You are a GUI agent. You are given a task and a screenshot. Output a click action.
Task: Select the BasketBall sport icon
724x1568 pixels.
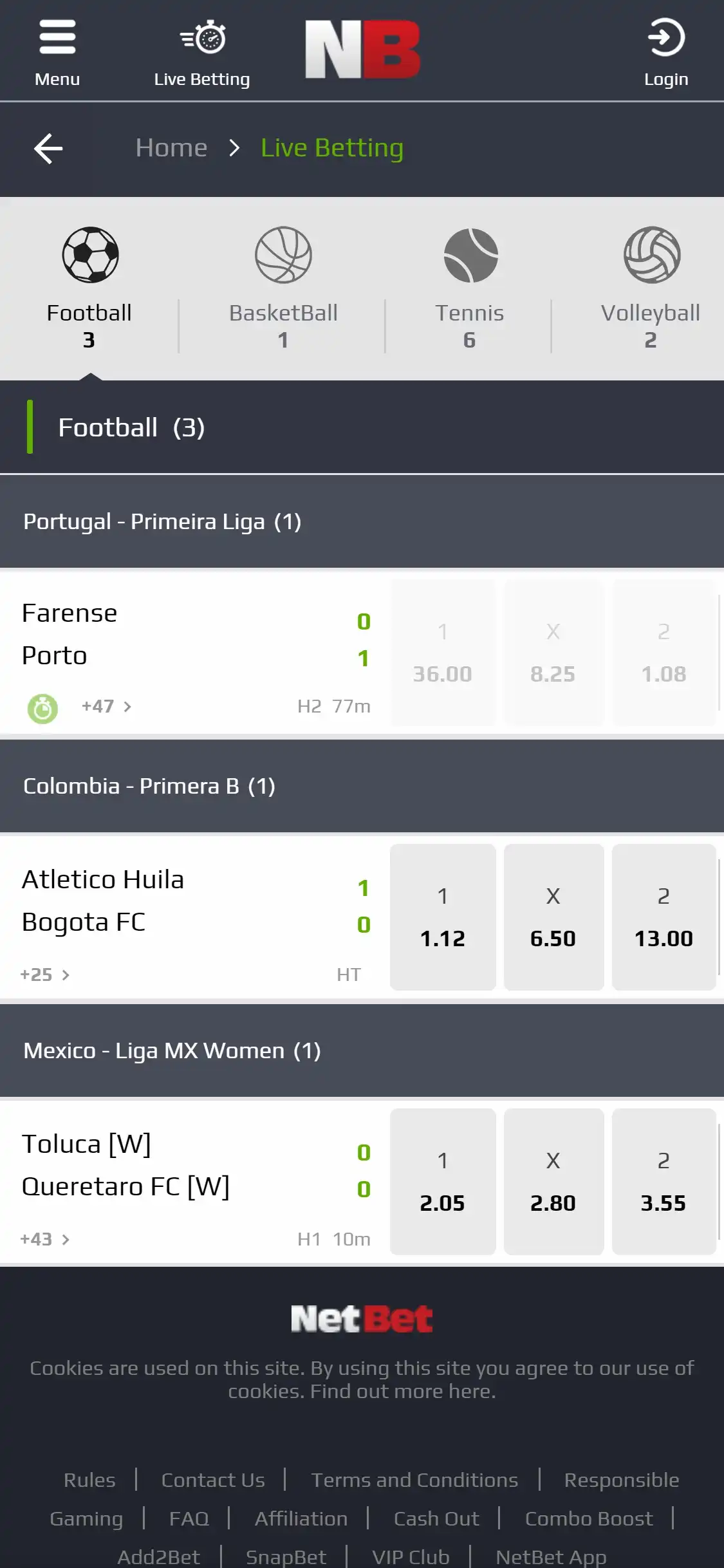pyautogui.click(x=283, y=255)
